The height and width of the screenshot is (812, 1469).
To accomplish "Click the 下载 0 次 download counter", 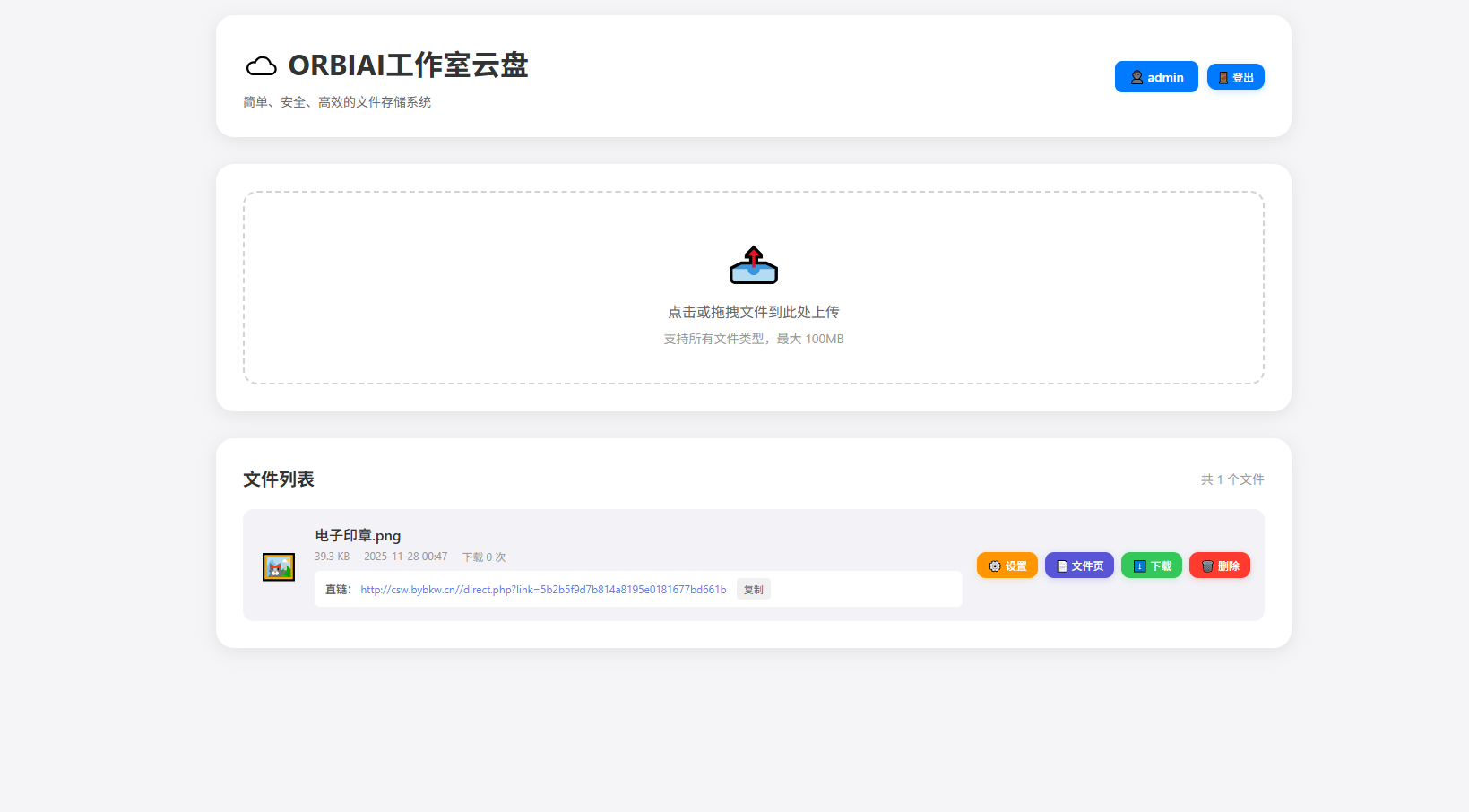I will click(x=484, y=557).
